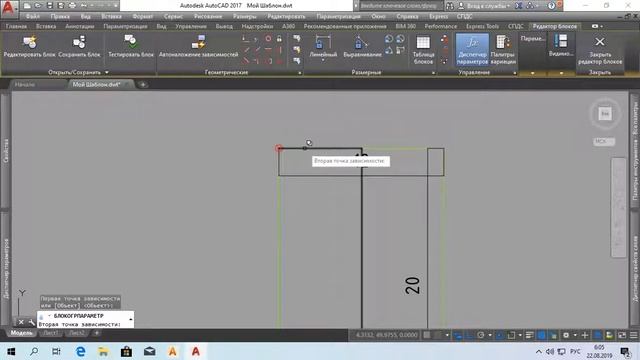Switch to Главная ribbon tab

16,26
